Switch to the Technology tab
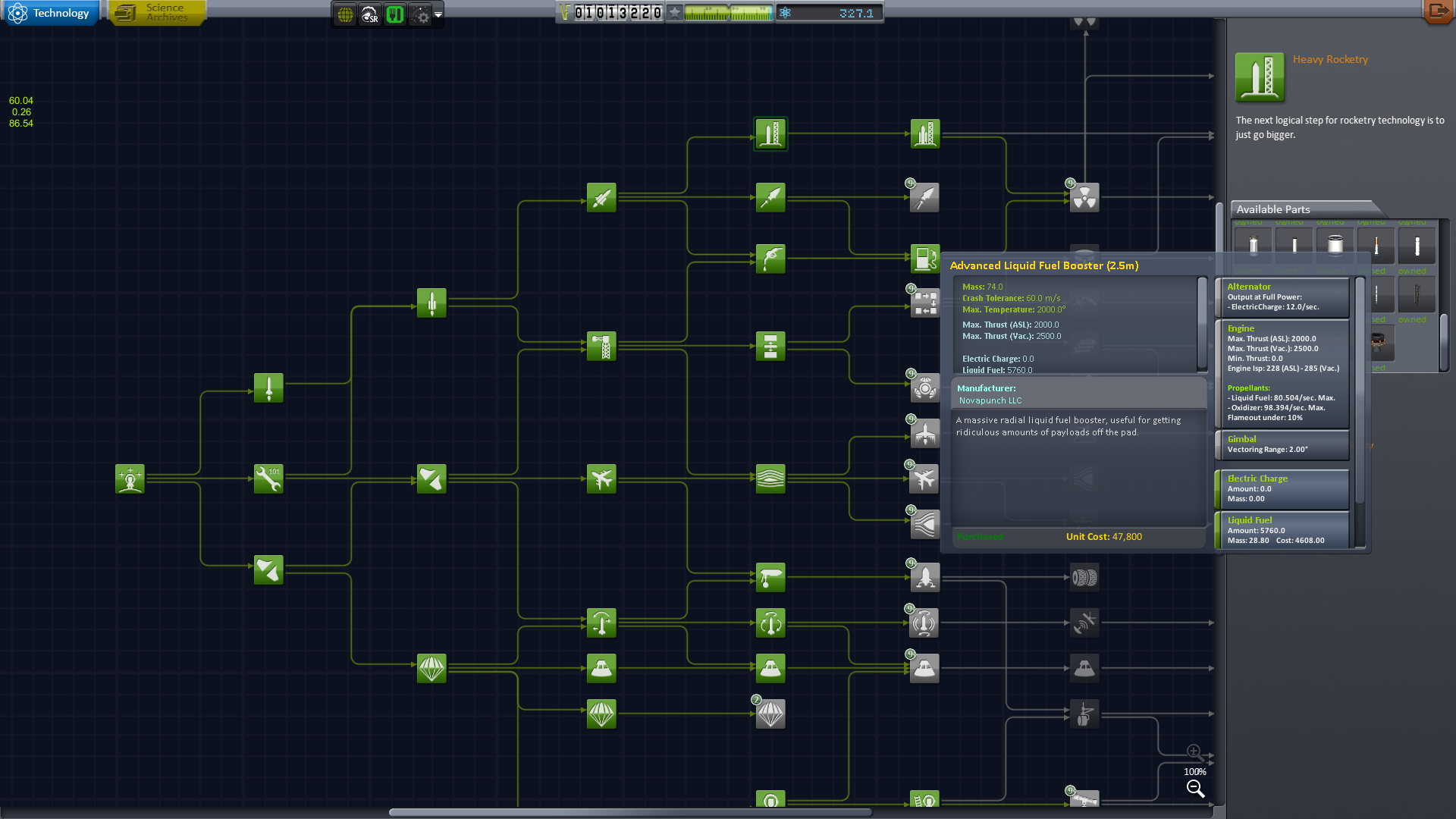Image resolution: width=1456 pixels, height=819 pixels. coord(51,13)
